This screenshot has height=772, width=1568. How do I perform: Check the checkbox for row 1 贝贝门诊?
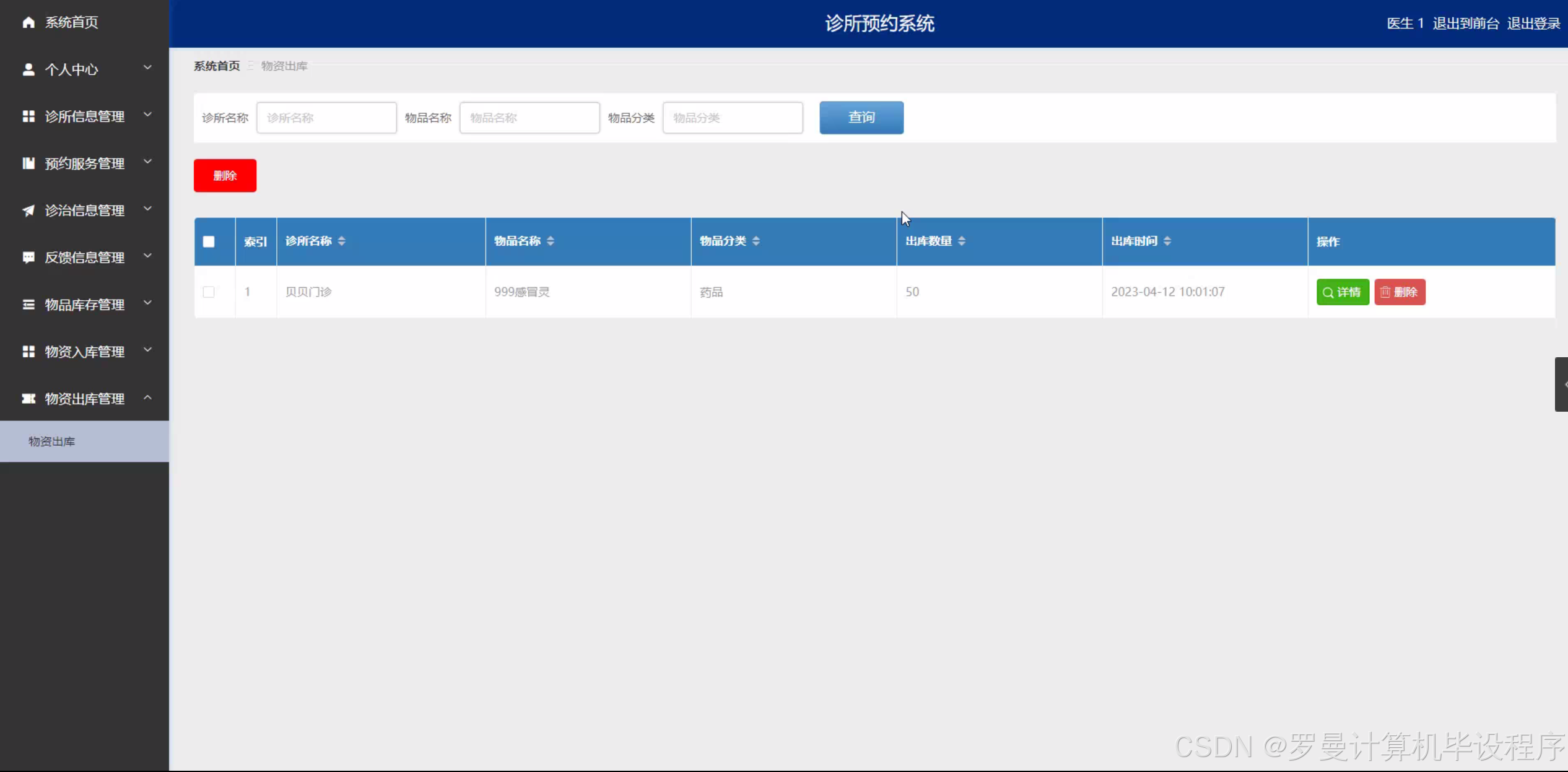click(209, 292)
